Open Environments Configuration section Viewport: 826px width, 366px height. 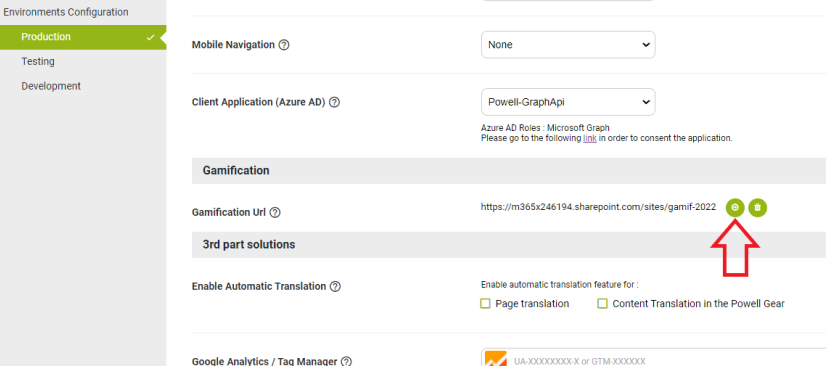66,12
